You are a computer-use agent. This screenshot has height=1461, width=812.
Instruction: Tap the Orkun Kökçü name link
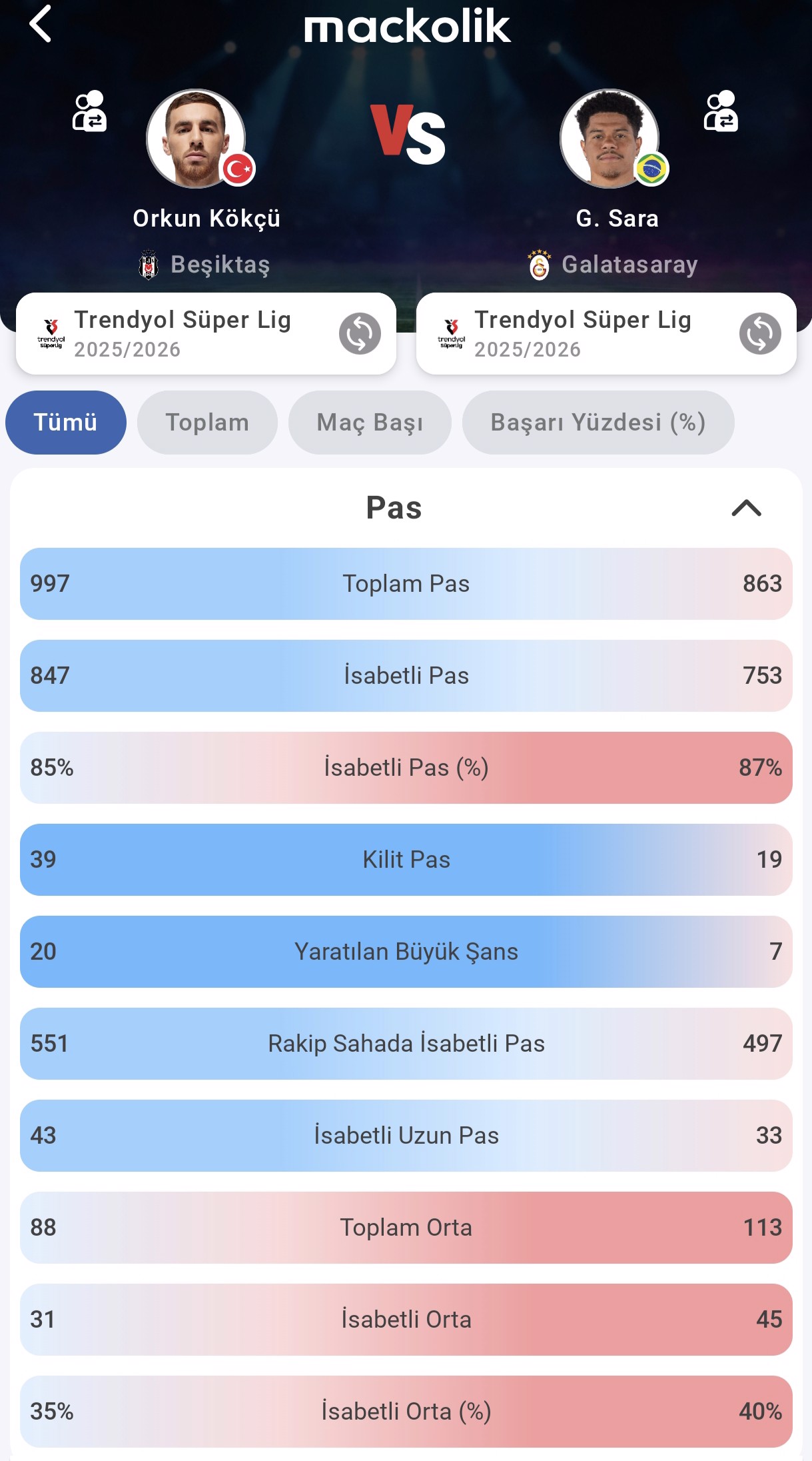[x=206, y=219]
